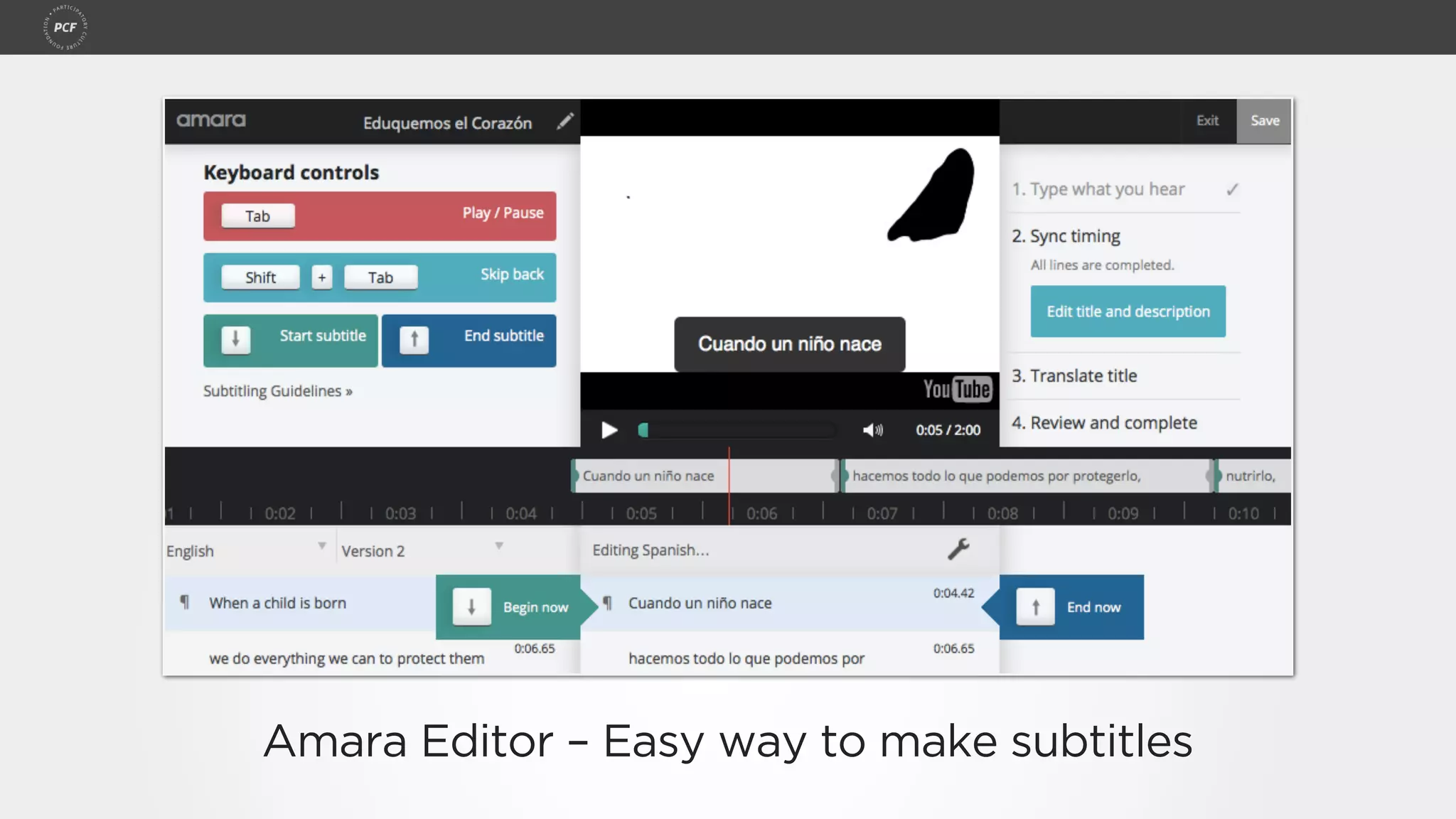Click the up arrow on End now
The image size is (1456, 819).
[1035, 606]
